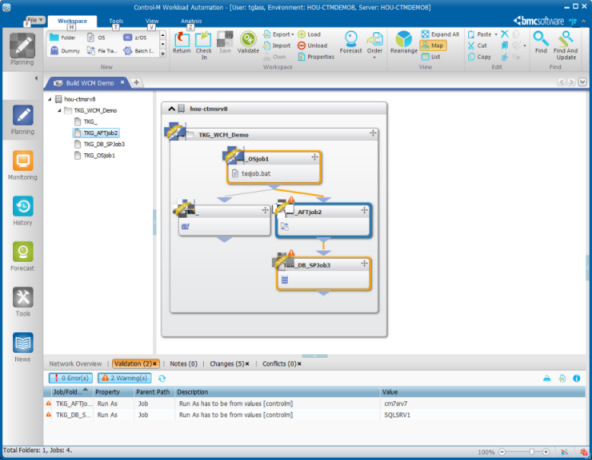
Task: Select the TKG_AFTjo... warning row
Action: (314, 404)
